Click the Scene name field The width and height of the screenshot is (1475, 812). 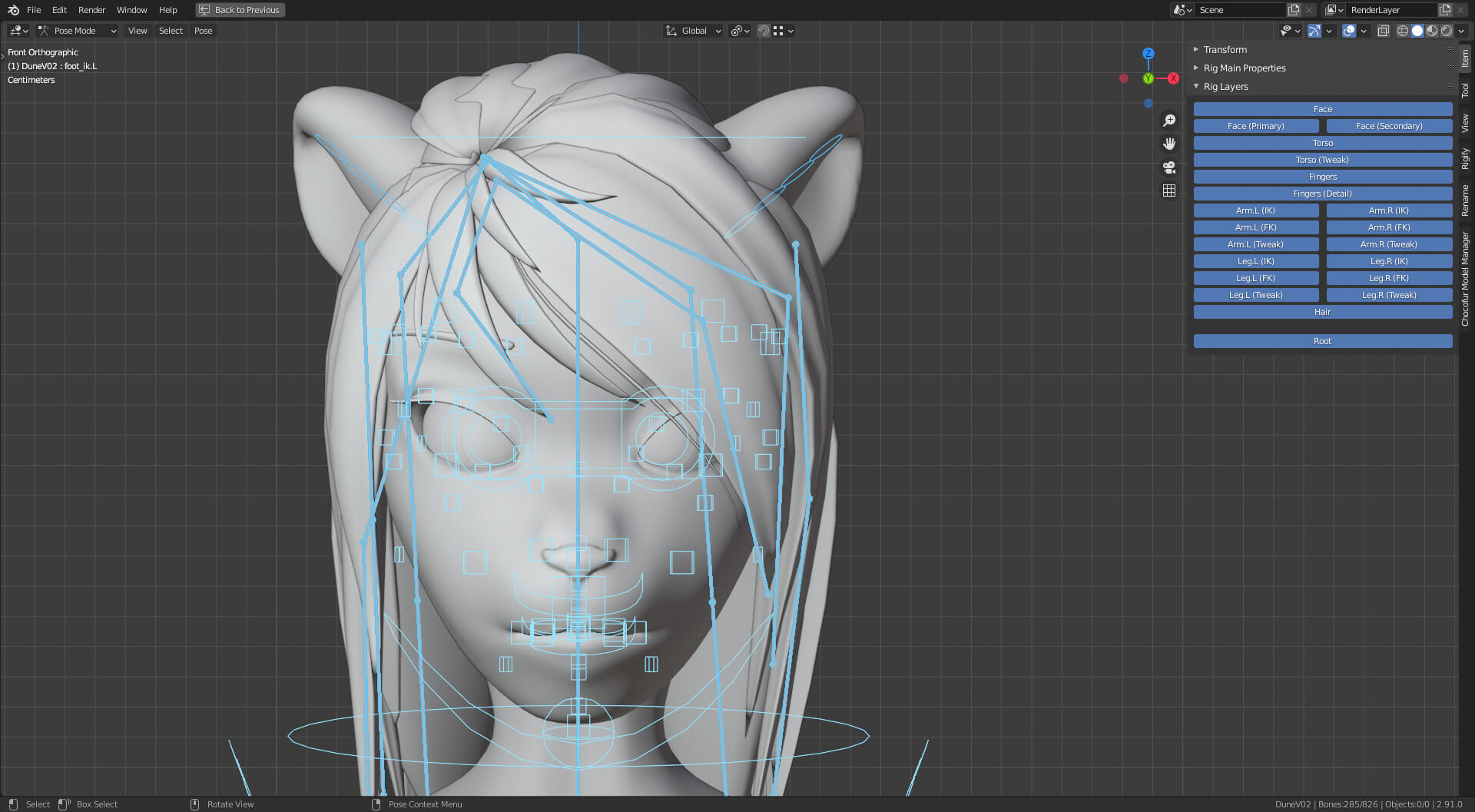[x=1240, y=10]
